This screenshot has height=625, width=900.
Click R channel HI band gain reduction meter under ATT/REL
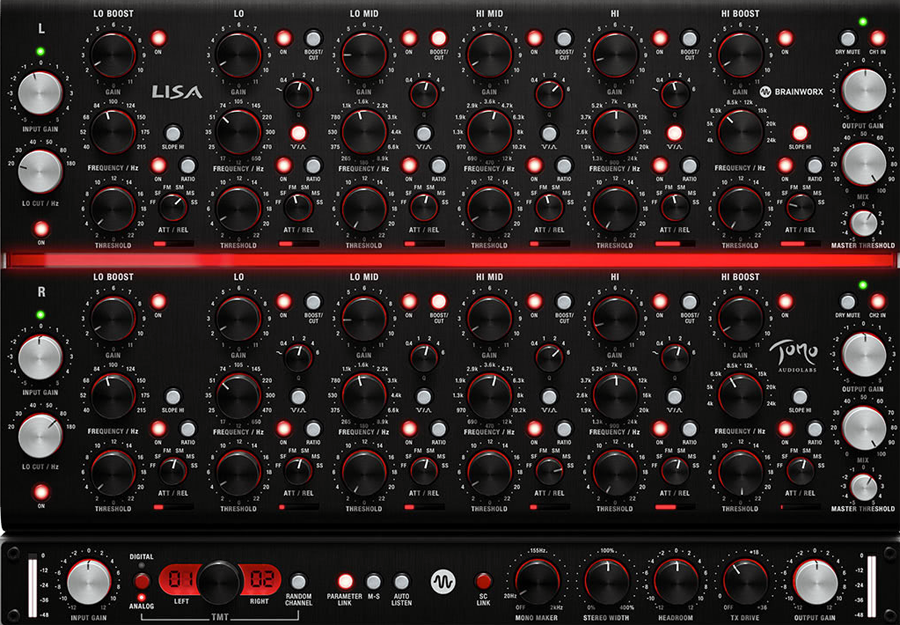click(674, 507)
